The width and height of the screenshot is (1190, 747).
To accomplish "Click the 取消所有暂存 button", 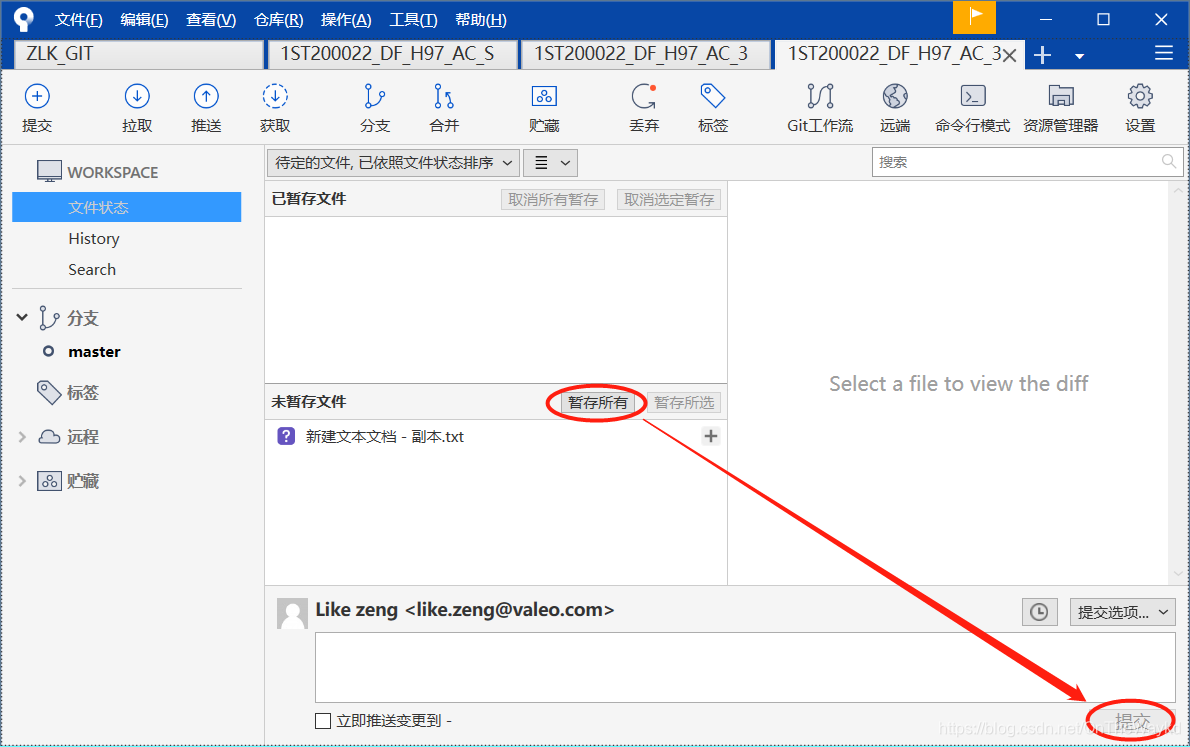I will (552, 200).
